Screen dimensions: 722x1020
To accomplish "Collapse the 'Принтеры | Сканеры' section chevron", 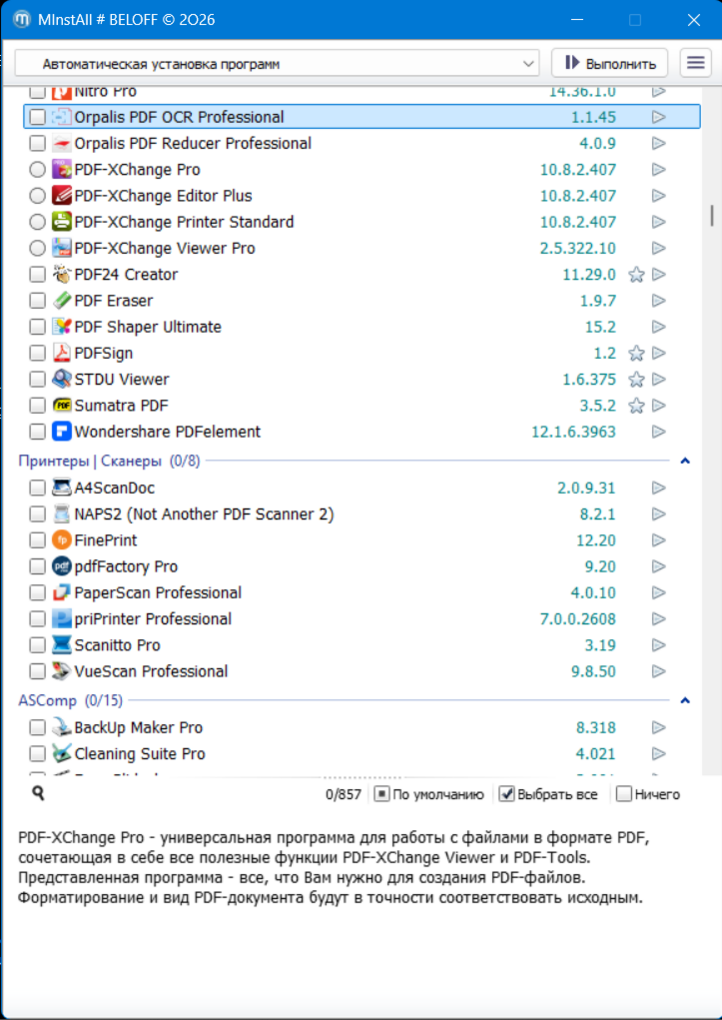I will (x=685, y=461).
